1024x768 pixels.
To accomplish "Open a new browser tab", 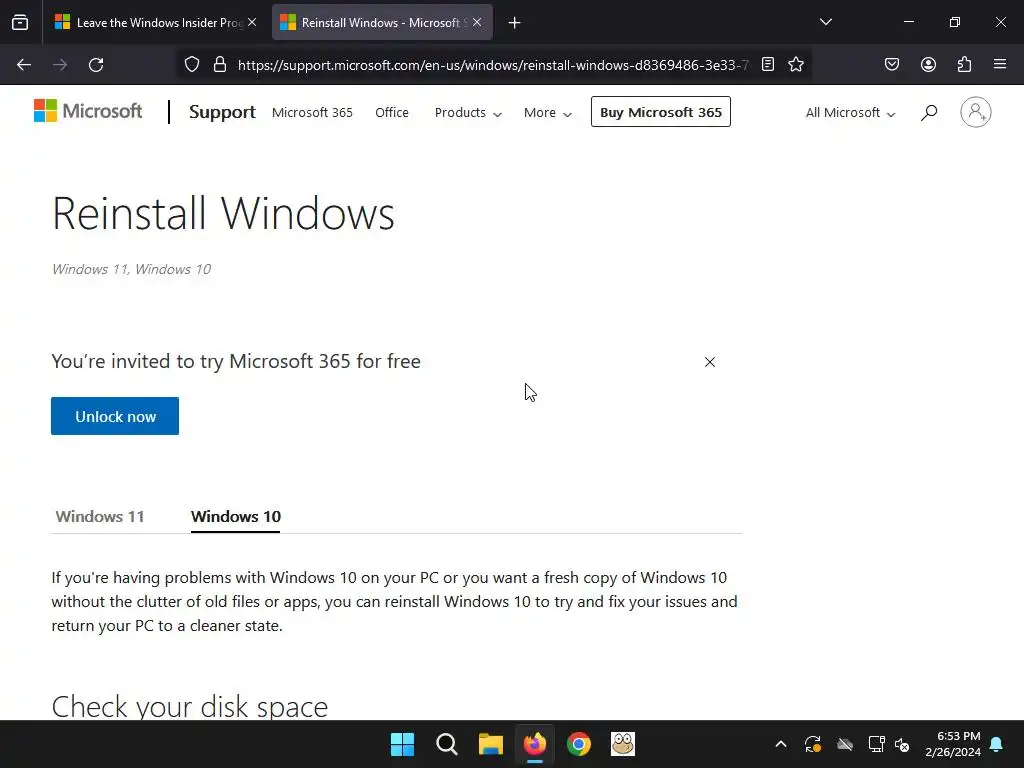I will click(x=515, y=23).
